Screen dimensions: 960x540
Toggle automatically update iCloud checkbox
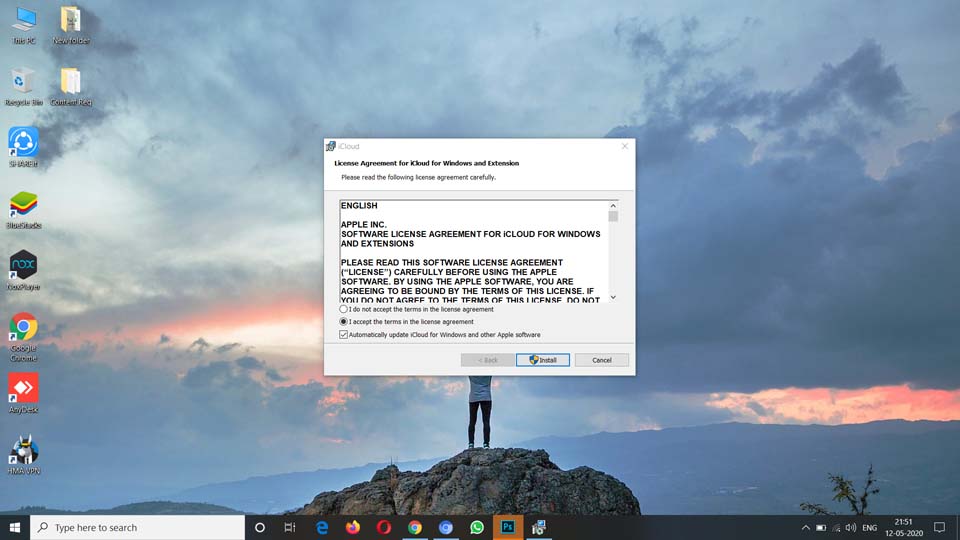point(343,334)
